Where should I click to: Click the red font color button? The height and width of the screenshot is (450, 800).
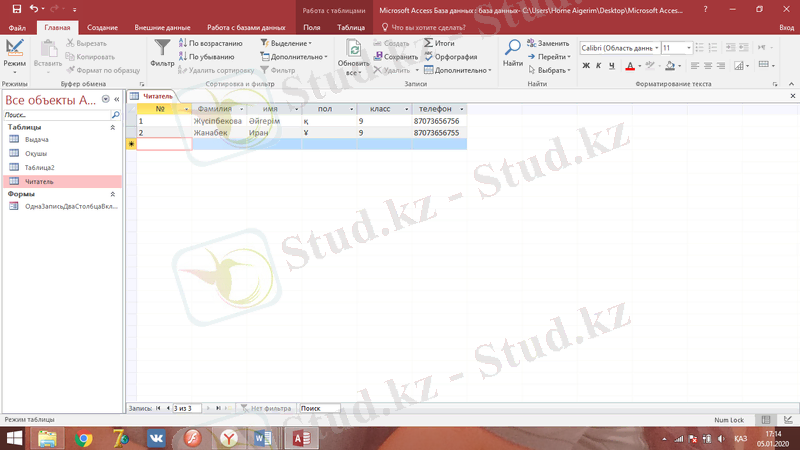coord(630,66)
